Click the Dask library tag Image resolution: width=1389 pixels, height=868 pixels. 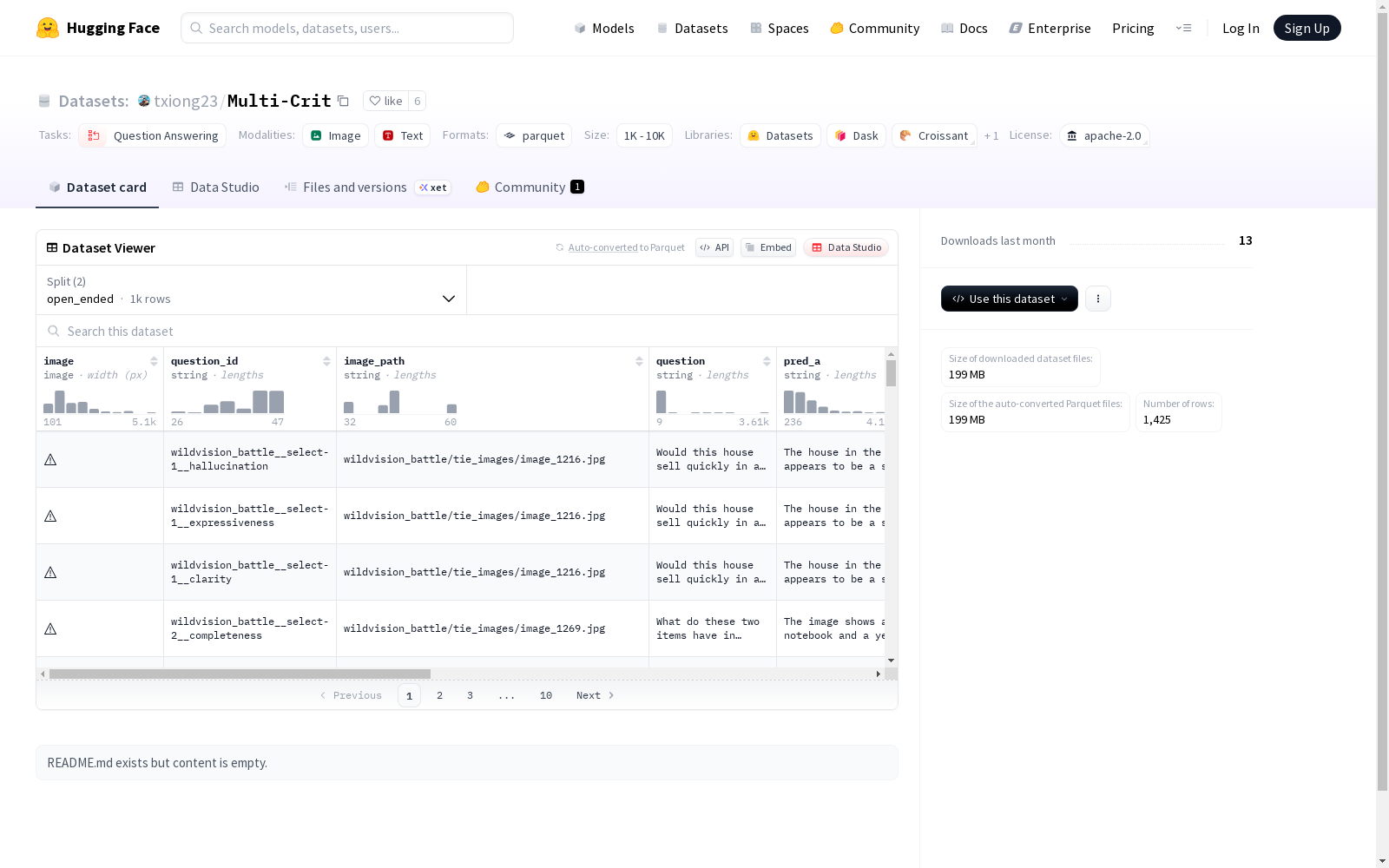tap(856, 135)
